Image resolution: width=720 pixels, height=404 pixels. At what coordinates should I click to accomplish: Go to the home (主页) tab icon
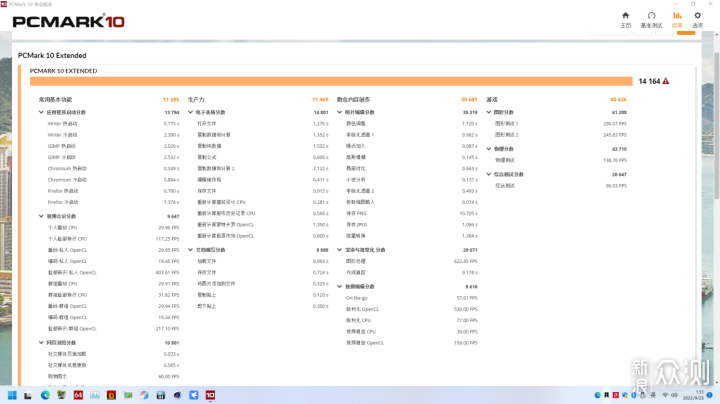point(625,16)
